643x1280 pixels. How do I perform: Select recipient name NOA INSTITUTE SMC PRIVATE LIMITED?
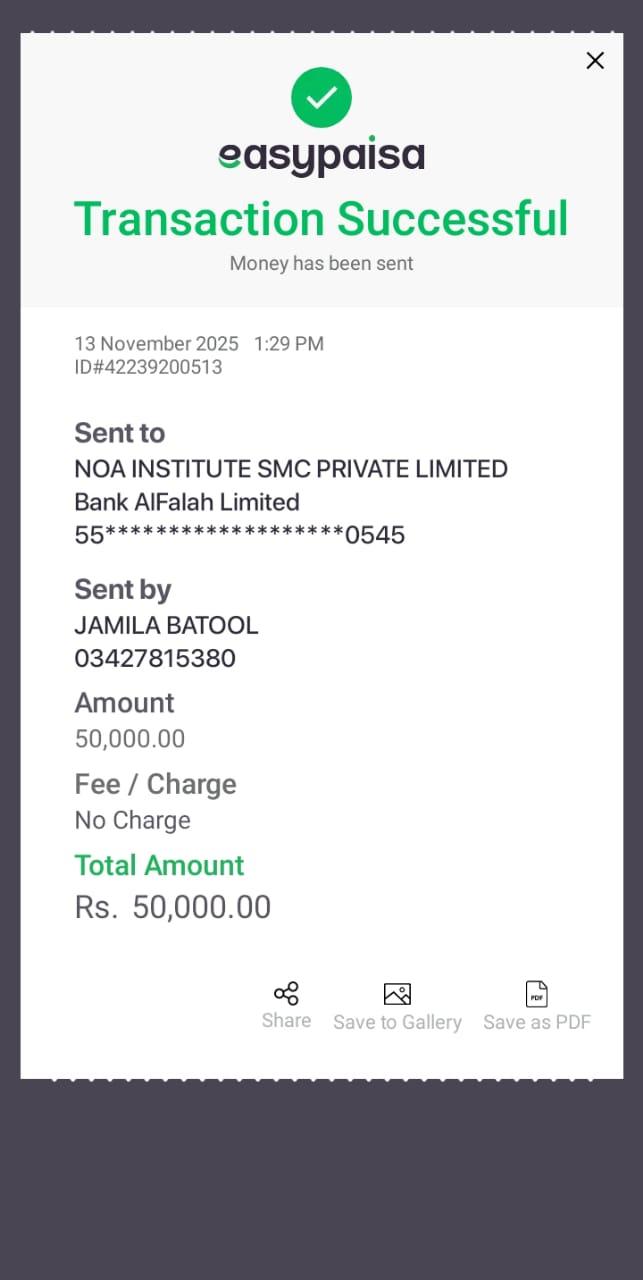coord(291,468)
